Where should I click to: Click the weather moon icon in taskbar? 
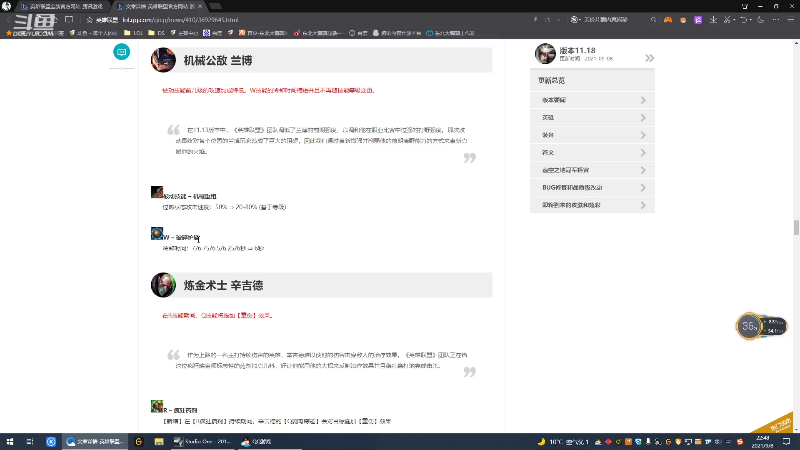[x=541, y=442]
